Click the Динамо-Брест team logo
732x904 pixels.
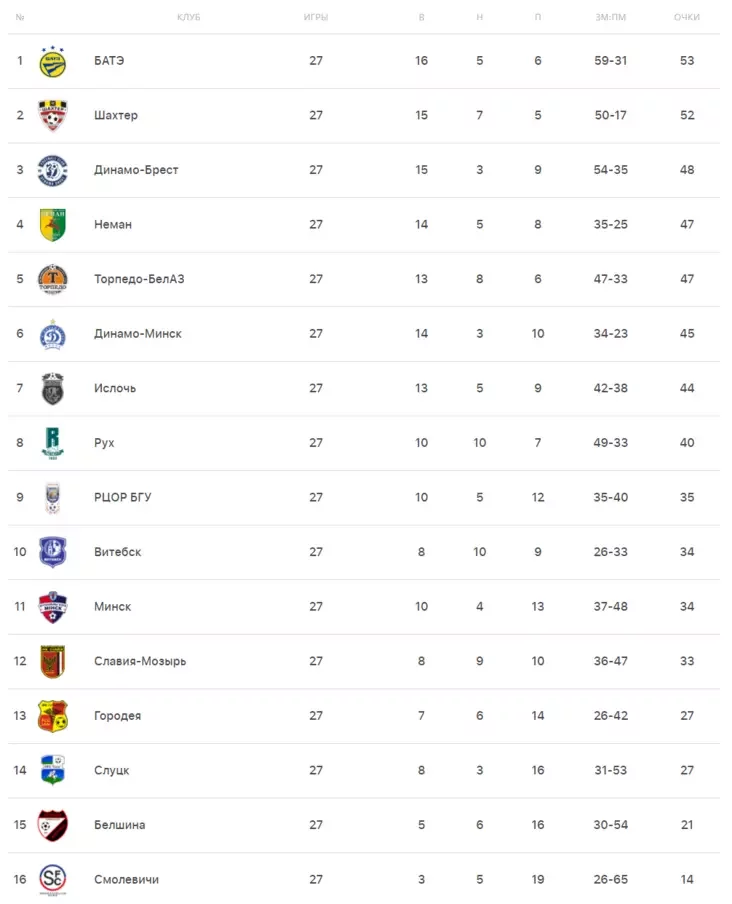tap(52, 170)
